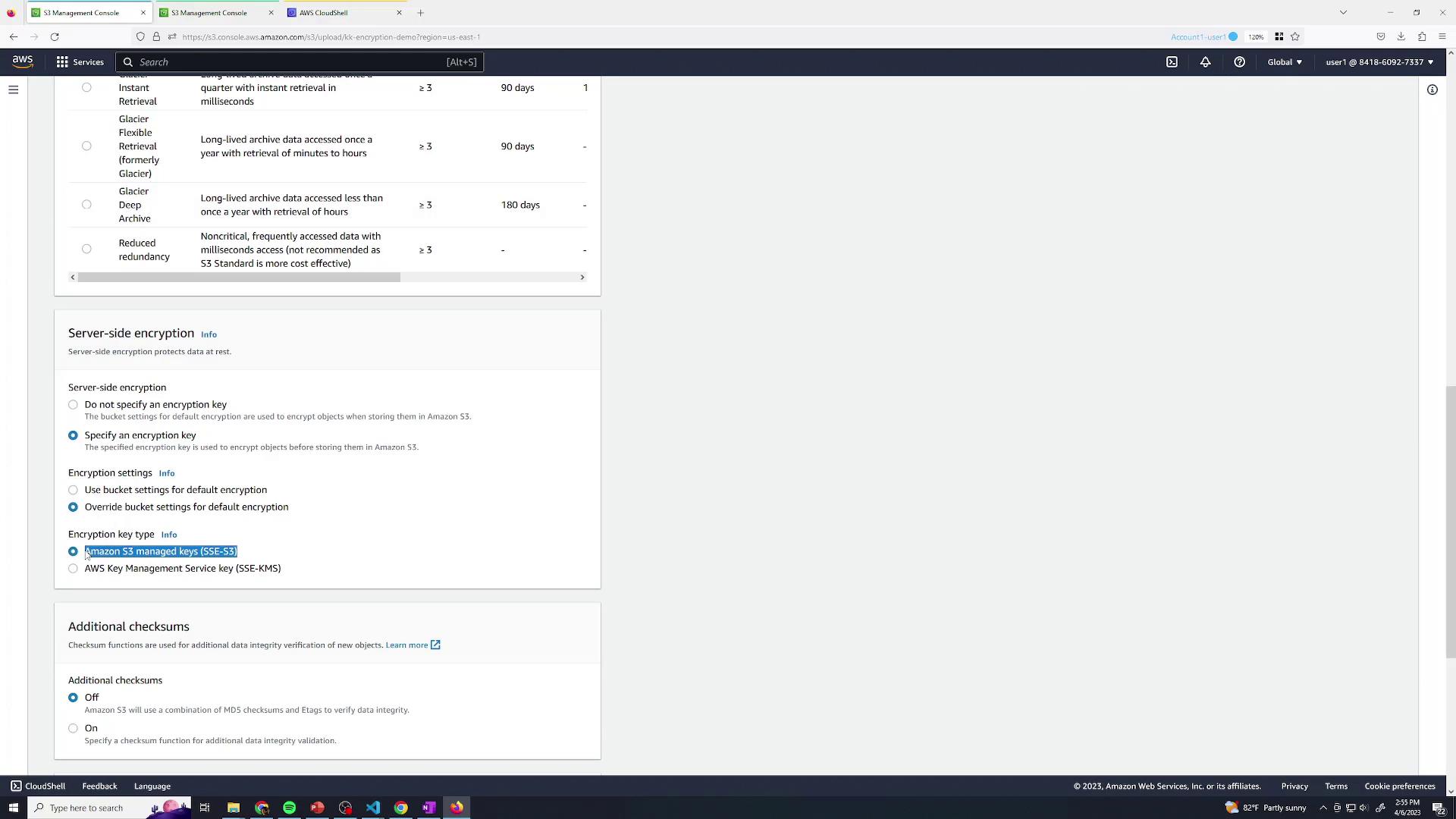Open the user1 account dropdown menu
Image resolution: width=1456 pixels, height=819 pixels.
(x=1379, y=62)
